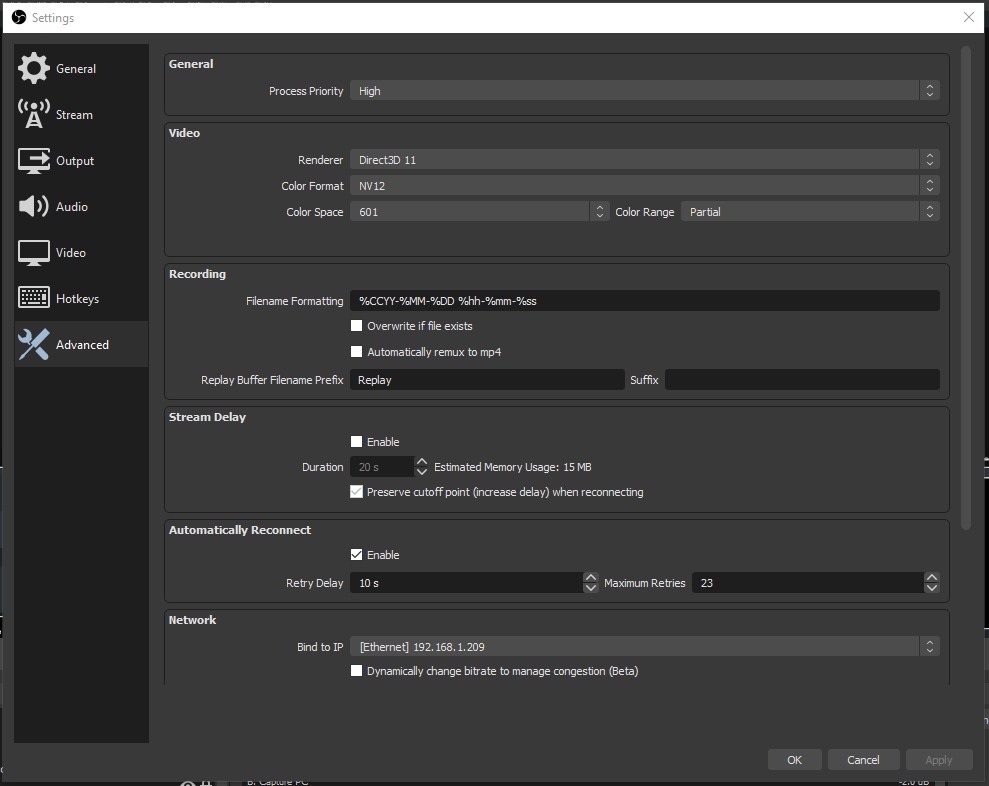
Task: Click the OBS logo in title bar
Action: click(19, 18)
